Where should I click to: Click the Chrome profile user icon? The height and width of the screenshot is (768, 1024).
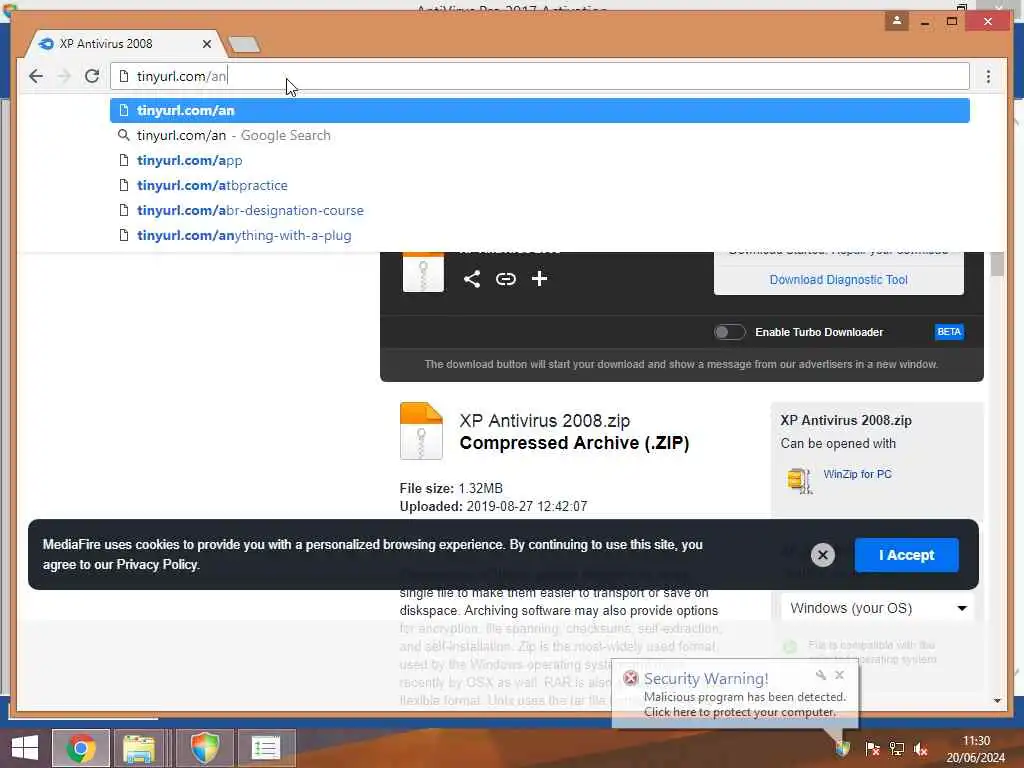coord(897,21)
